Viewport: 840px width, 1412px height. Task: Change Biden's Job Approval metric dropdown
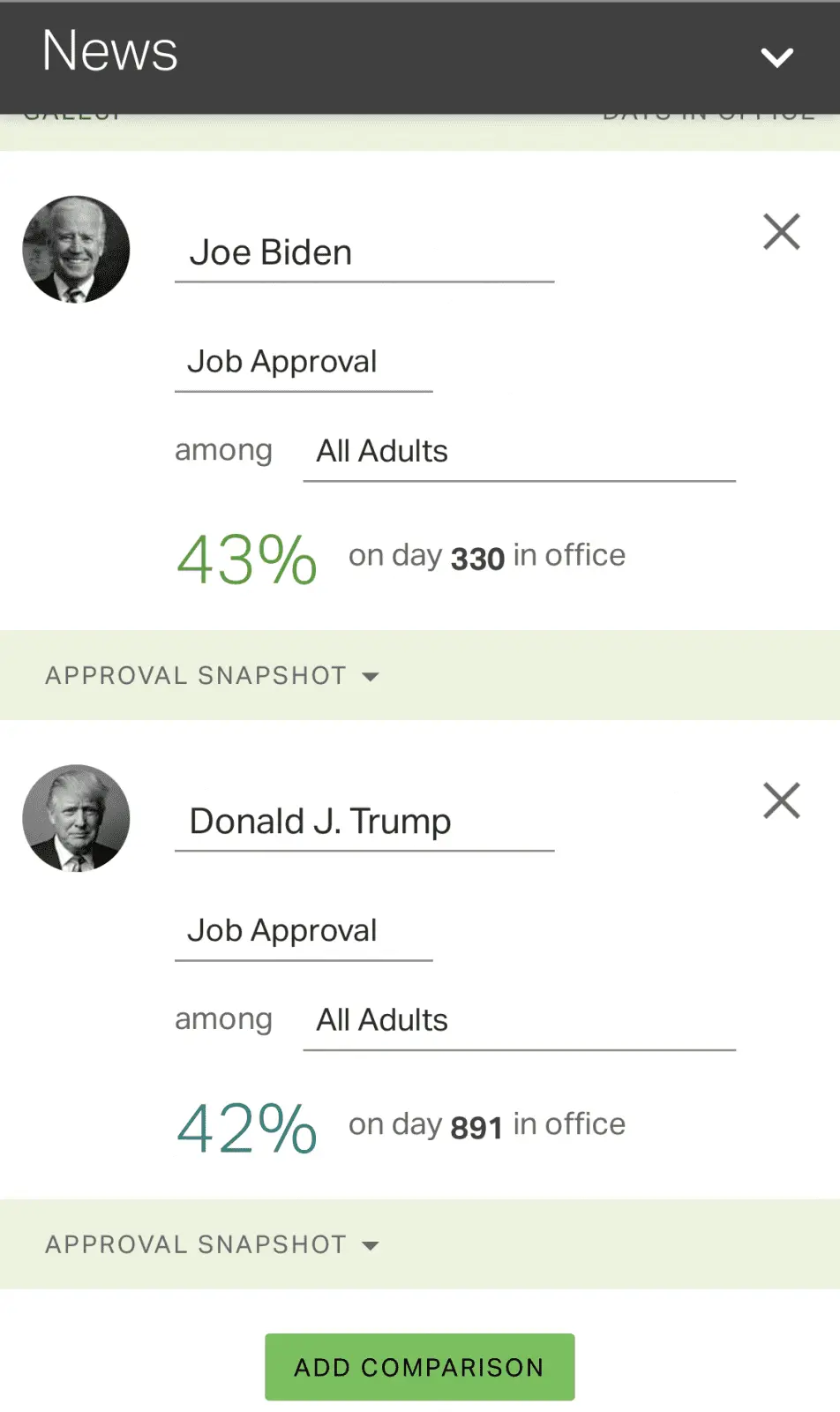[x=303, y=363]
